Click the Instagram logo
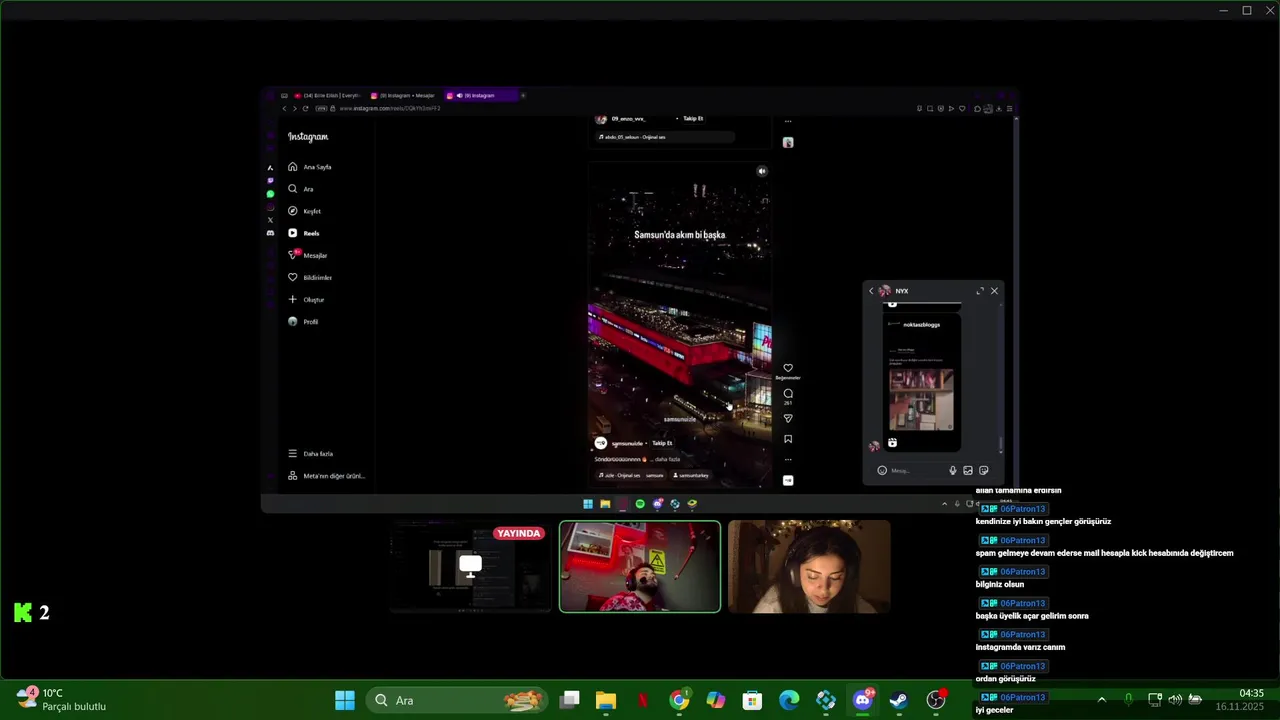This screenshot has height=720, width=1280. (x=308, y=136)
